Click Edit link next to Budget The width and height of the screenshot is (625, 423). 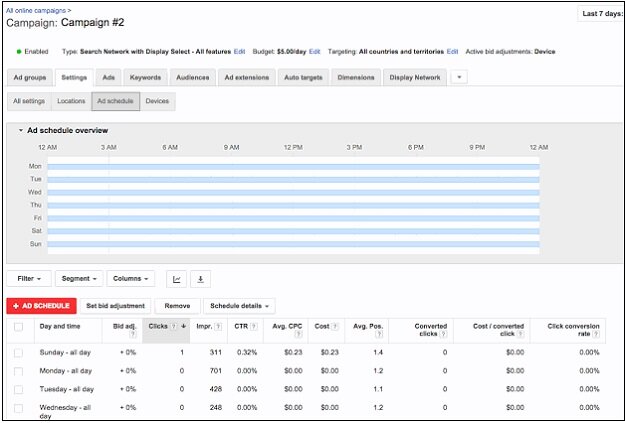click(315, 51)
